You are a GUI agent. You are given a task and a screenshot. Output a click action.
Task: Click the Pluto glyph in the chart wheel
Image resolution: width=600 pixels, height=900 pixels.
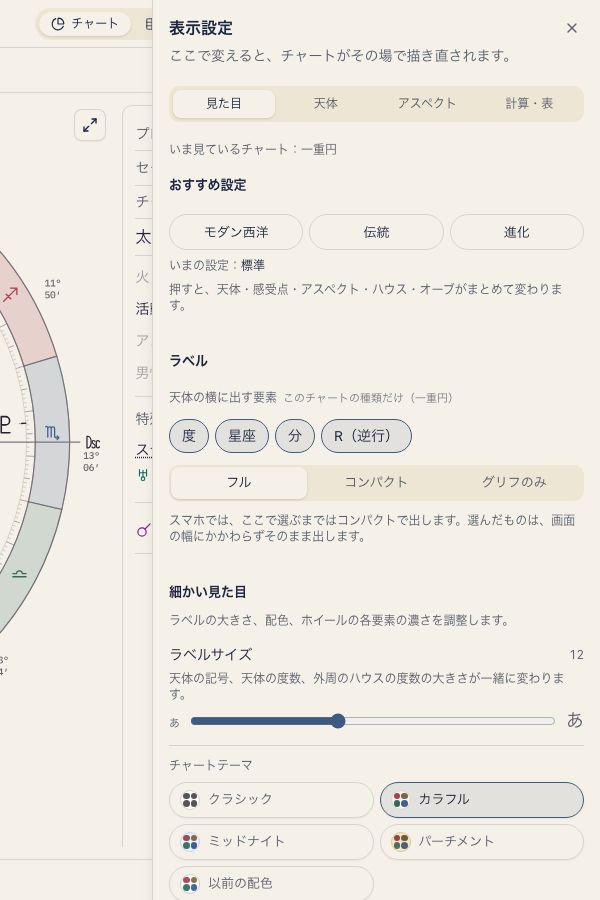click(x=5, y=424)
